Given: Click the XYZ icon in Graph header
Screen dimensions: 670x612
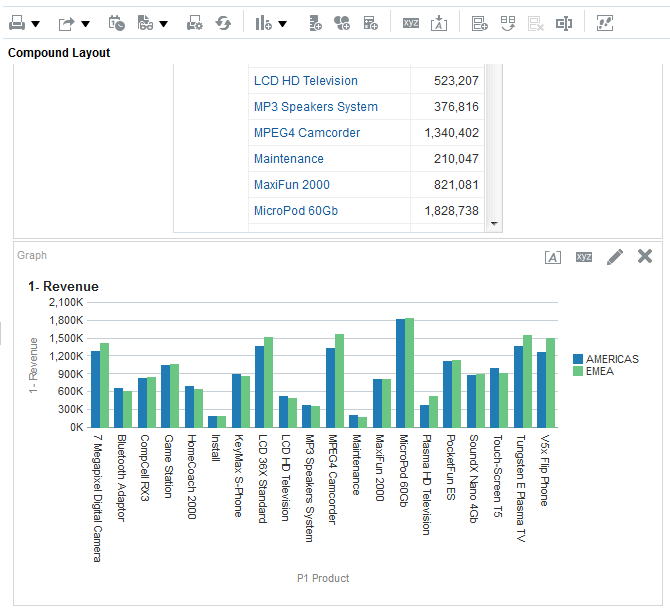Looking at the screenshot, I should click(584, 257).
